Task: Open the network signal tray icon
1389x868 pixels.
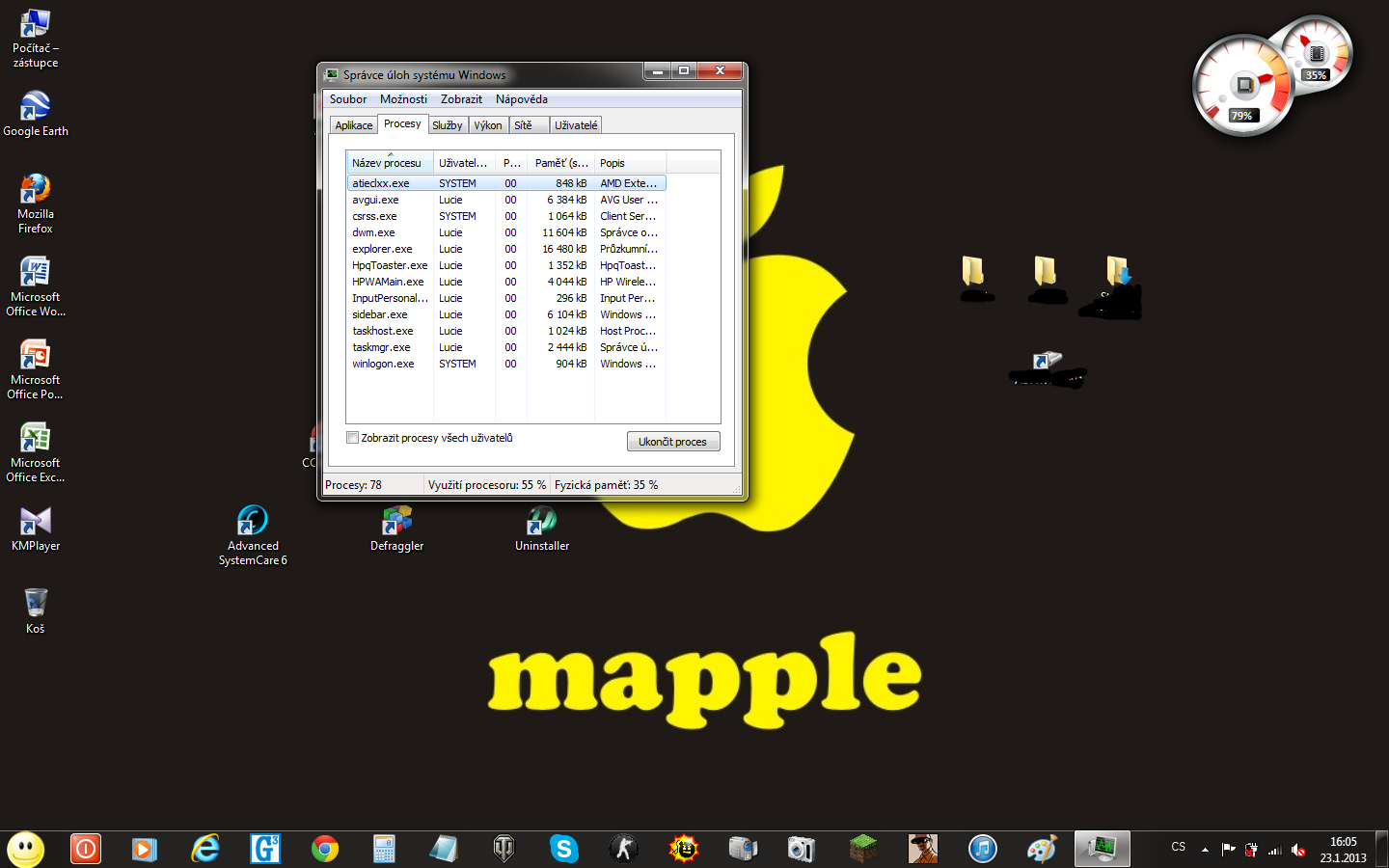Action: point(1275,850)
